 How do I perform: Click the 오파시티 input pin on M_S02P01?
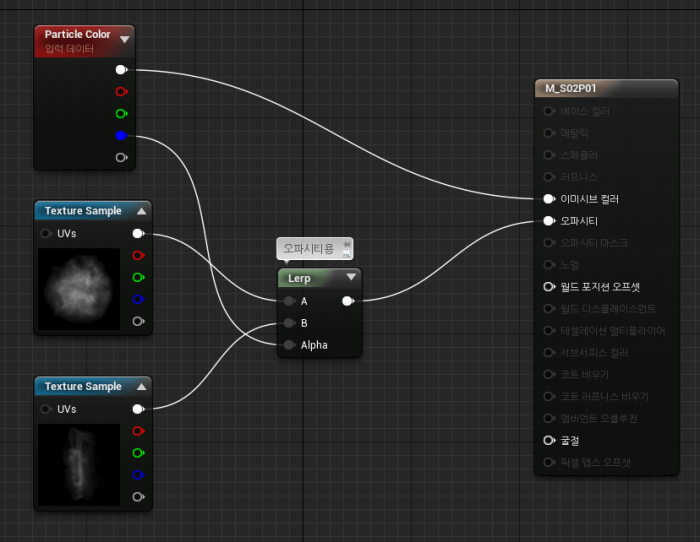tap(548, 221)
